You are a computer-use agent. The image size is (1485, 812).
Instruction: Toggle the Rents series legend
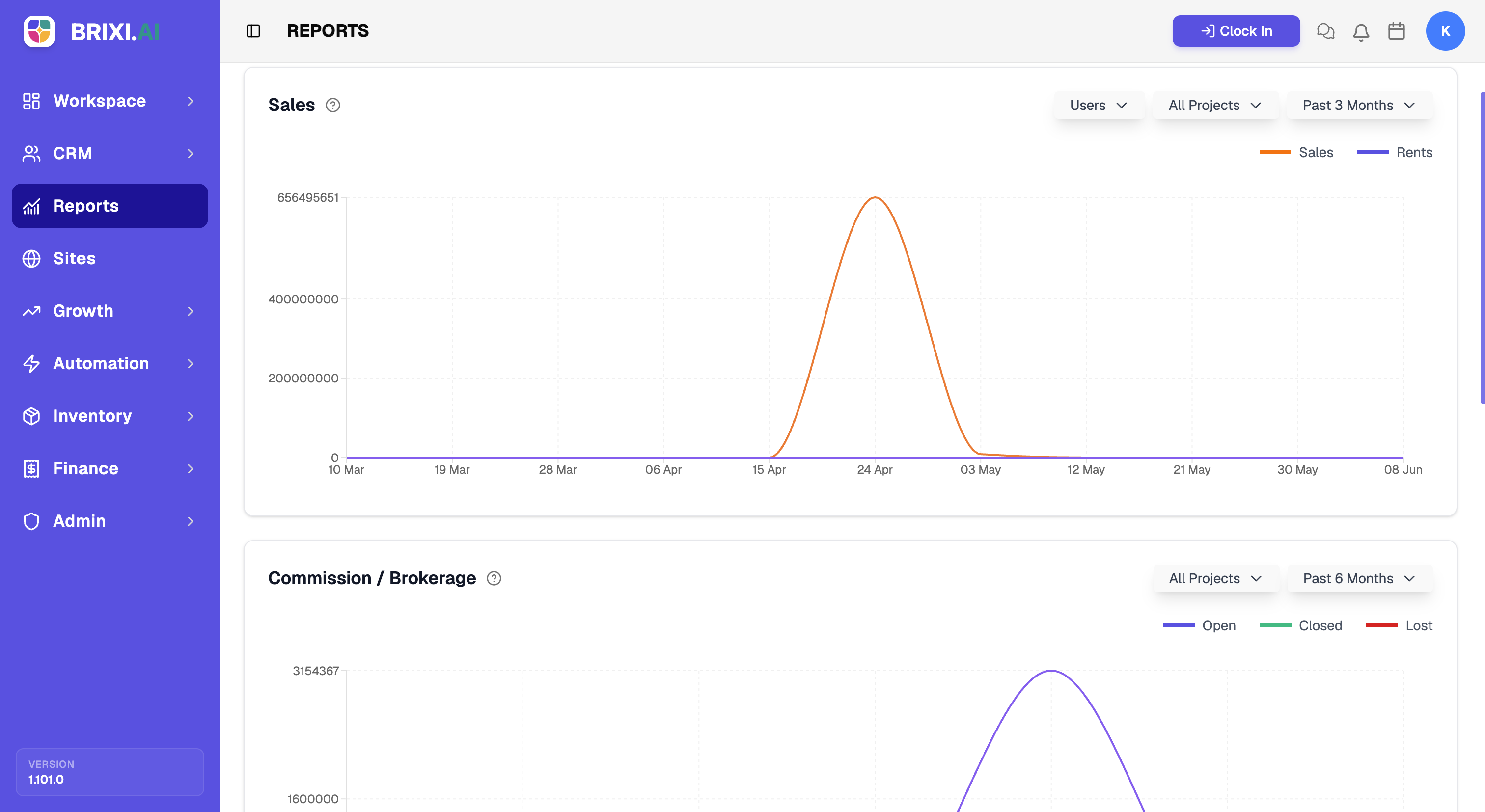(x=1395, y=152)
